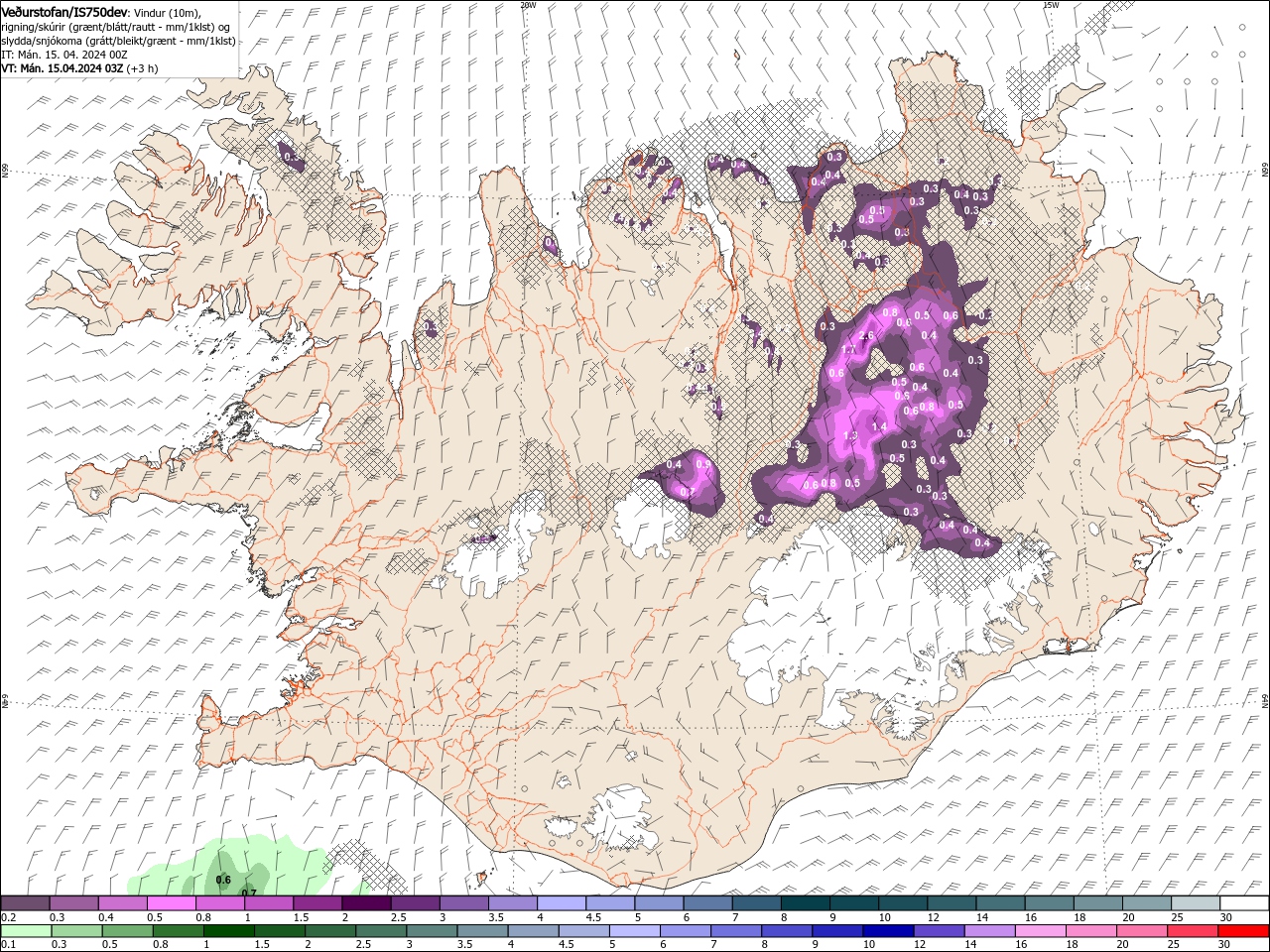Click the '15W' longitude label

(1051, 5)
